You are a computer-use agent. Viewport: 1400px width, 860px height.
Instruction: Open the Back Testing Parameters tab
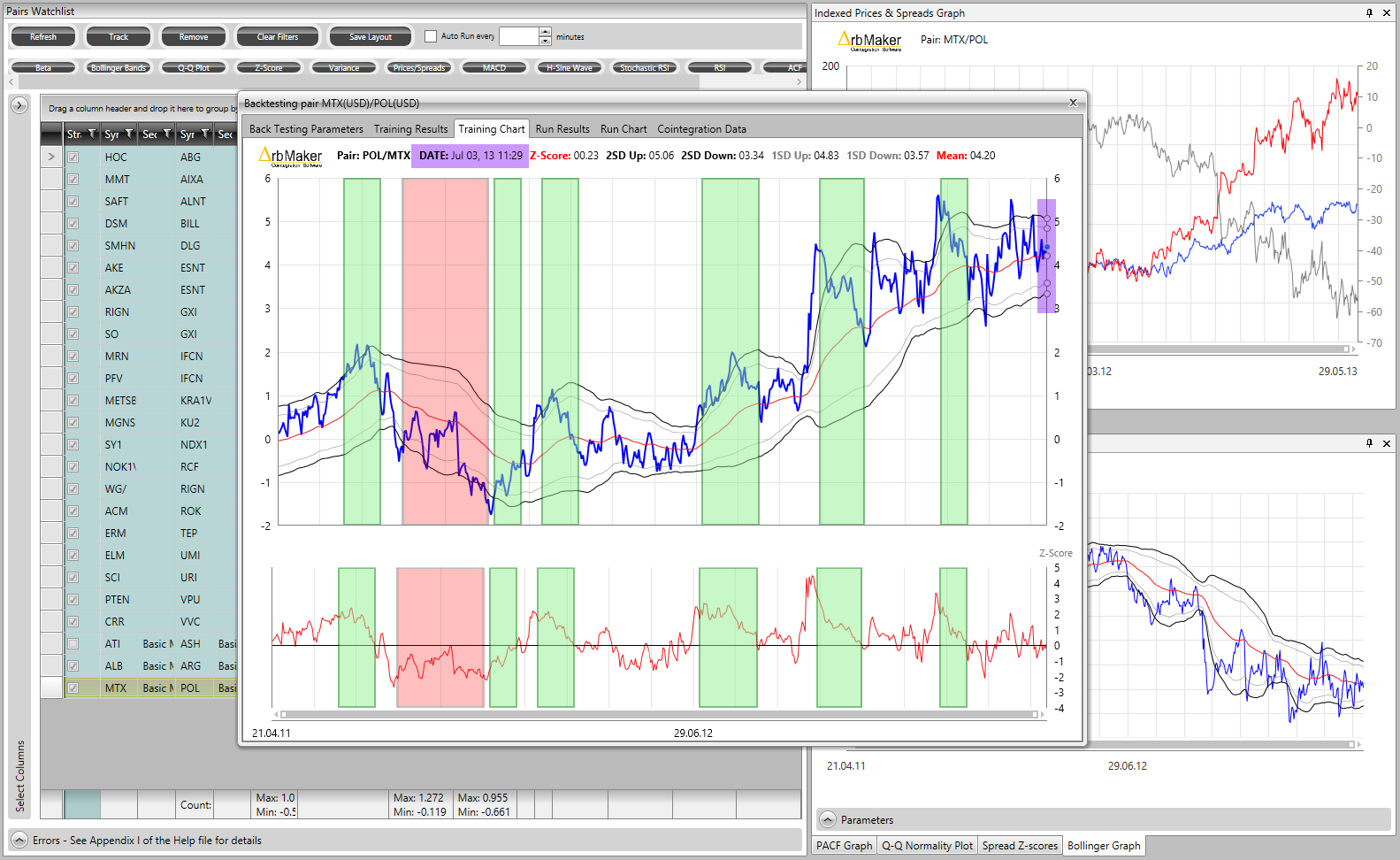tap(306, 129)
